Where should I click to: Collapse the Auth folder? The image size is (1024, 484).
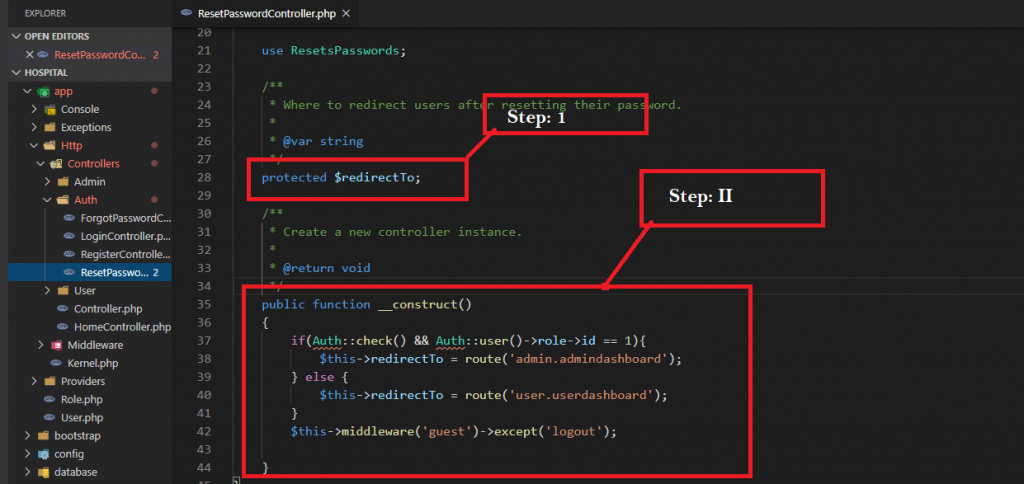pos(47,200)
